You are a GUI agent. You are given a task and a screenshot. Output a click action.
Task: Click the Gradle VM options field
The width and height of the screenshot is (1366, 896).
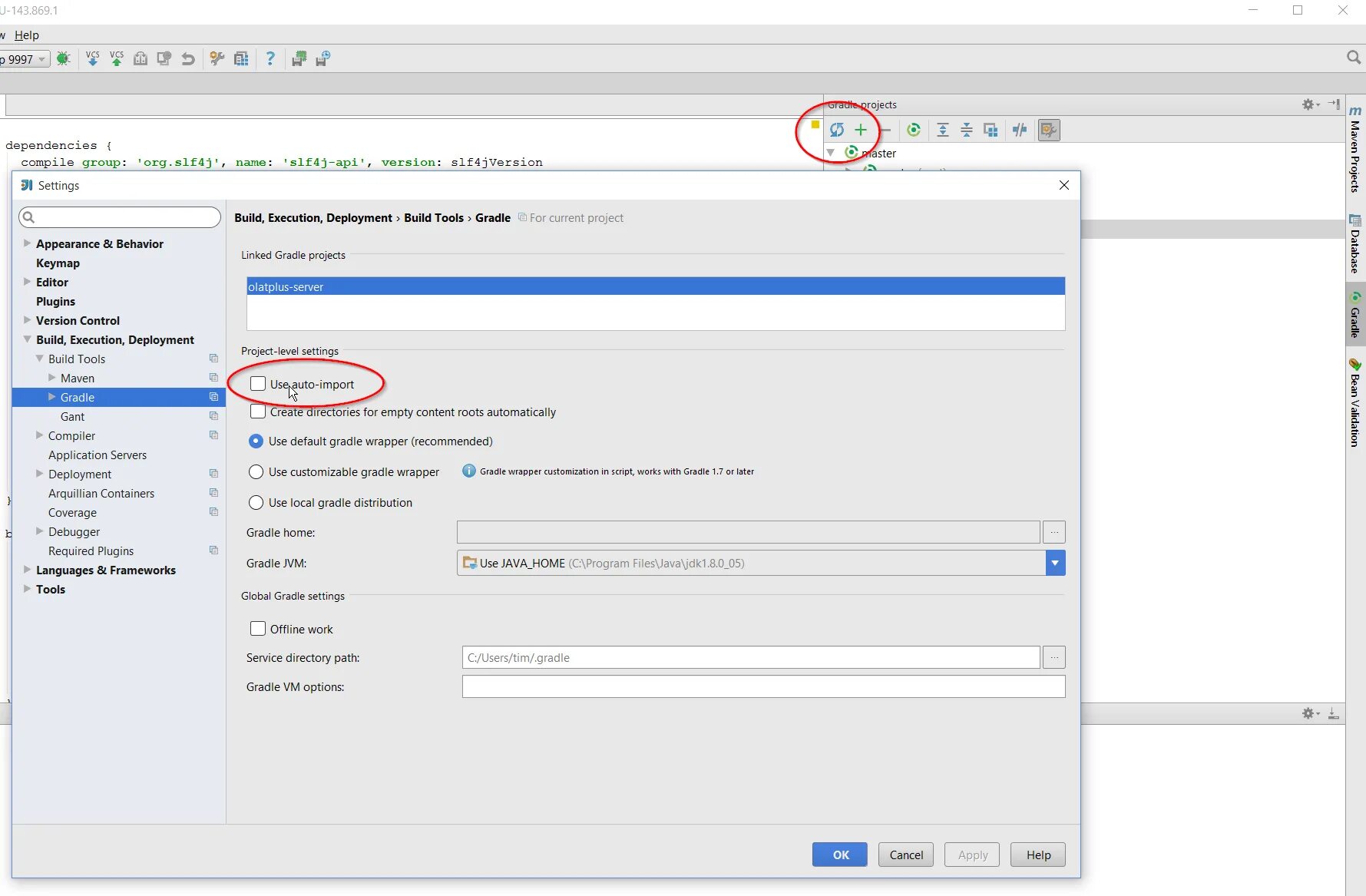[763, 686]
